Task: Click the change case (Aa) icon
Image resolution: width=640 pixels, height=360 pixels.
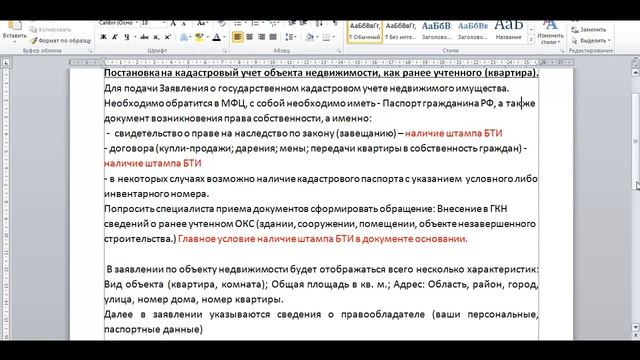Action: (x=201, y=23)
